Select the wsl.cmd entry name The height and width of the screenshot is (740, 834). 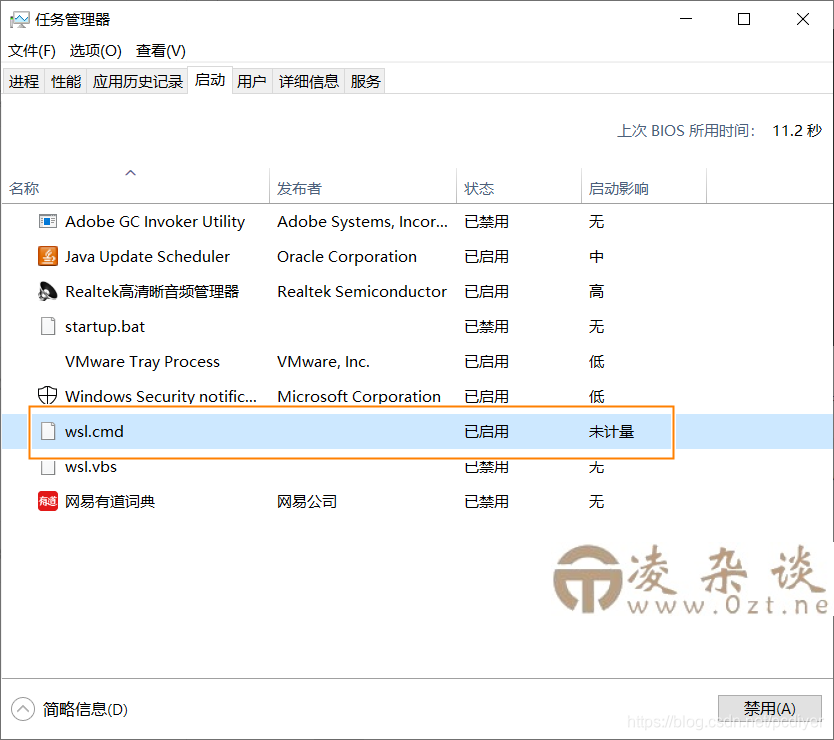pos(94,431)
